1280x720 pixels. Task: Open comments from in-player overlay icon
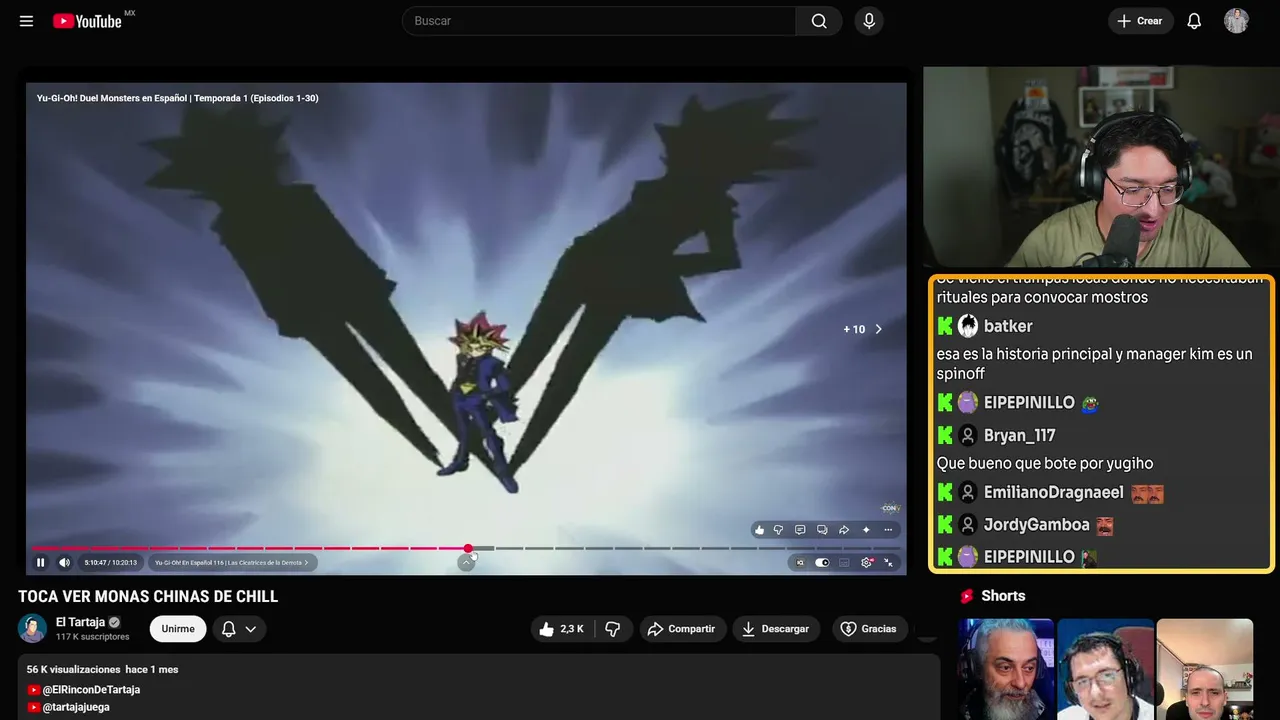coord(800,530)
